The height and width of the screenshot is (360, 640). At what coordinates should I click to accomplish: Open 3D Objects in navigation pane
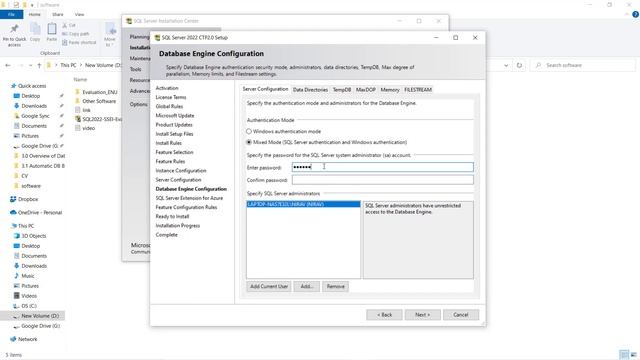(x=33, y=236)
